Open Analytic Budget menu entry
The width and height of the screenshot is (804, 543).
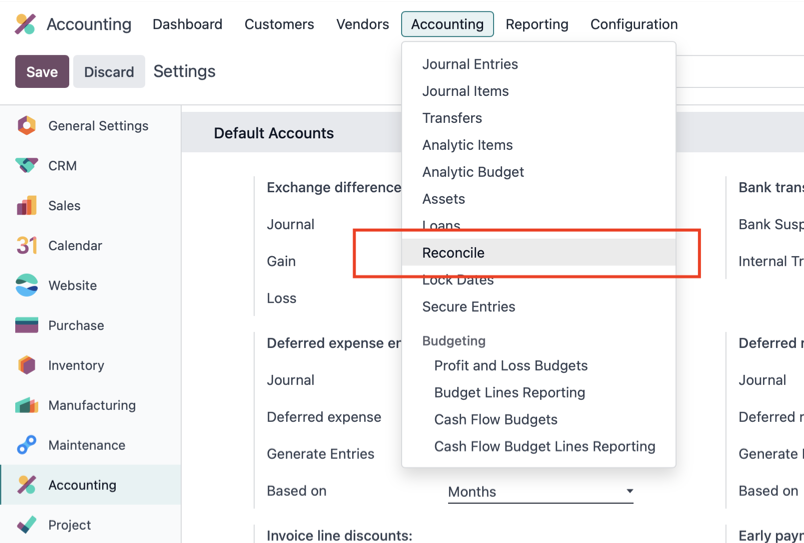tap(539, 172)
